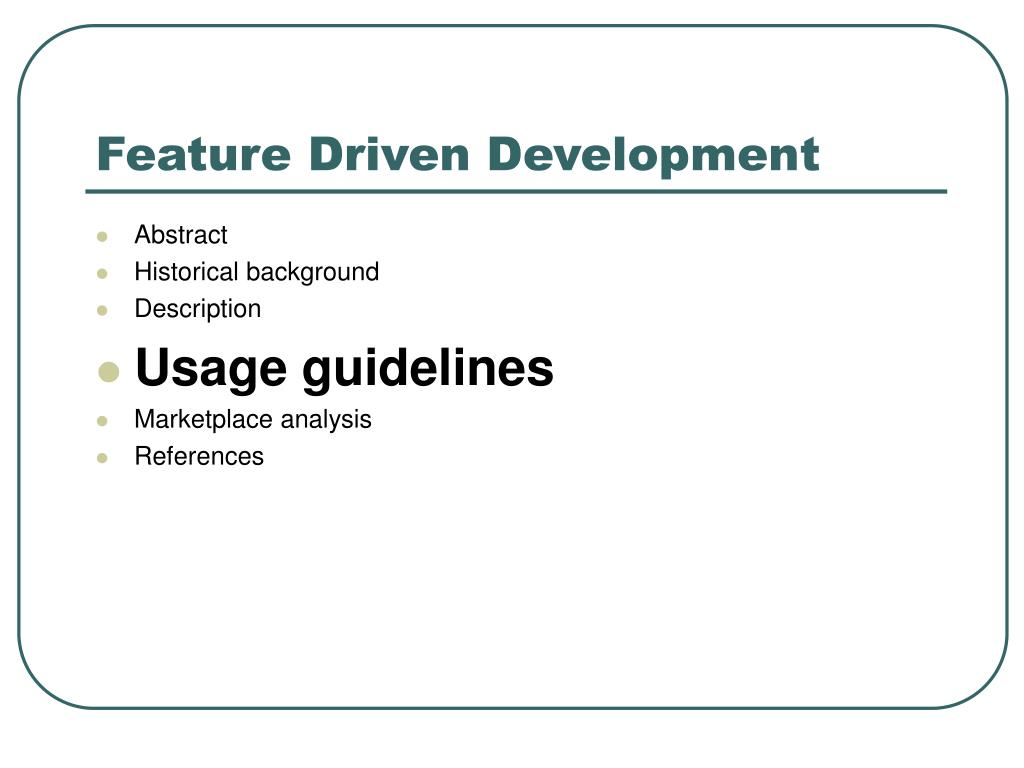
Task: Select the Description list entry
Action: point(197,309)
